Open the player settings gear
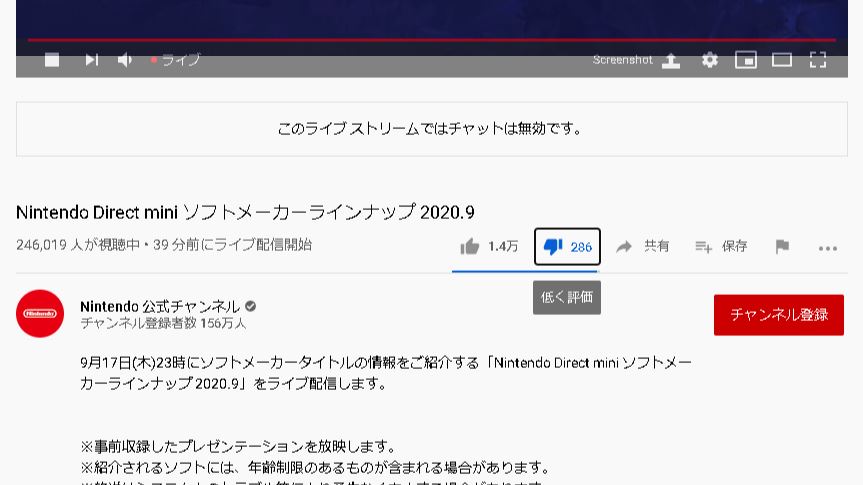 coord(709,59)
